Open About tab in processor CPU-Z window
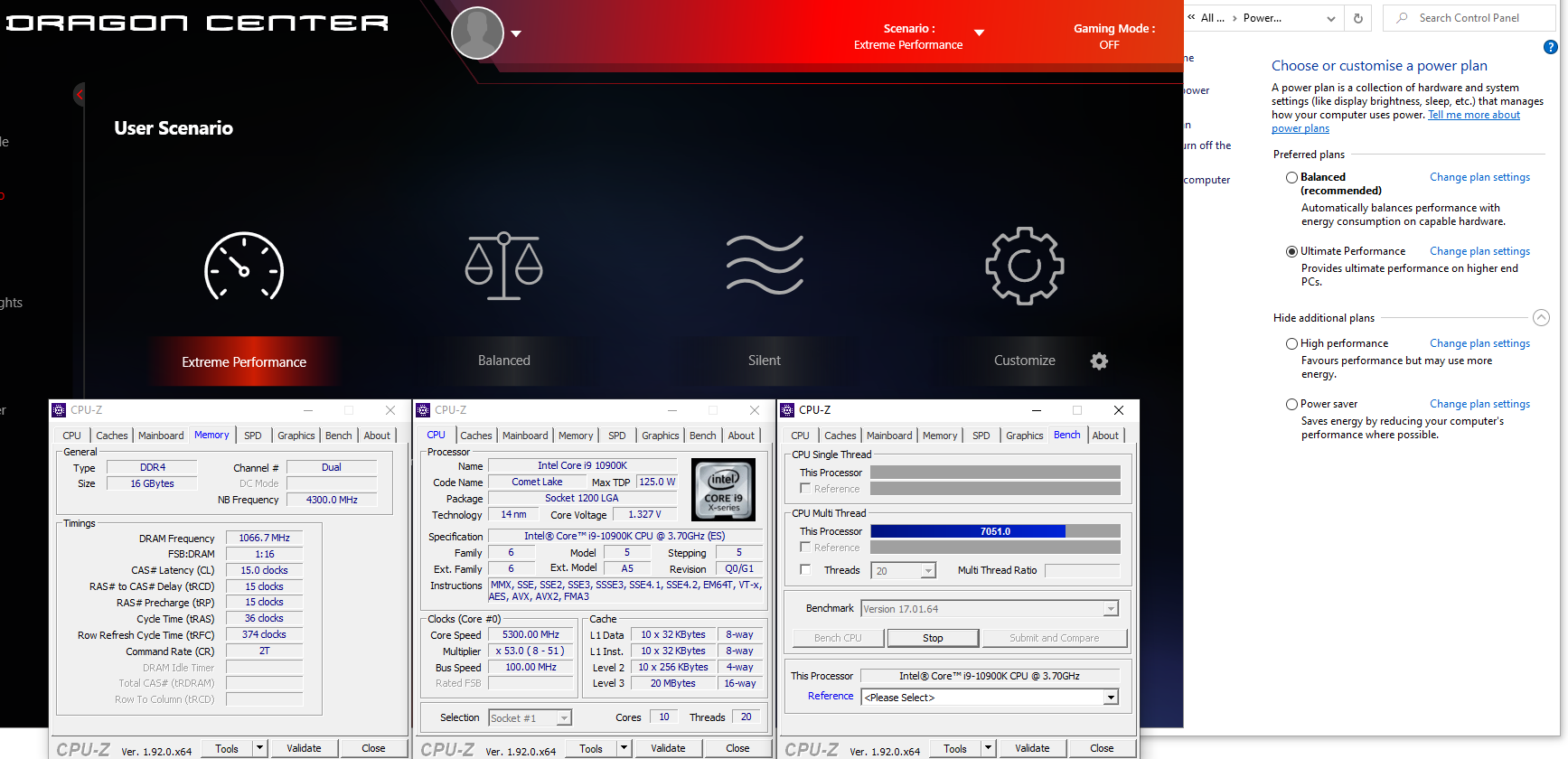 pos(741,436)
